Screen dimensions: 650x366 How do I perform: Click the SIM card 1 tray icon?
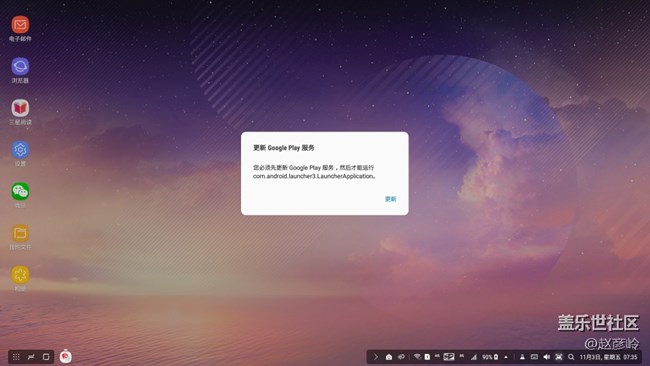pyautogui.click(x=427, y=357)
